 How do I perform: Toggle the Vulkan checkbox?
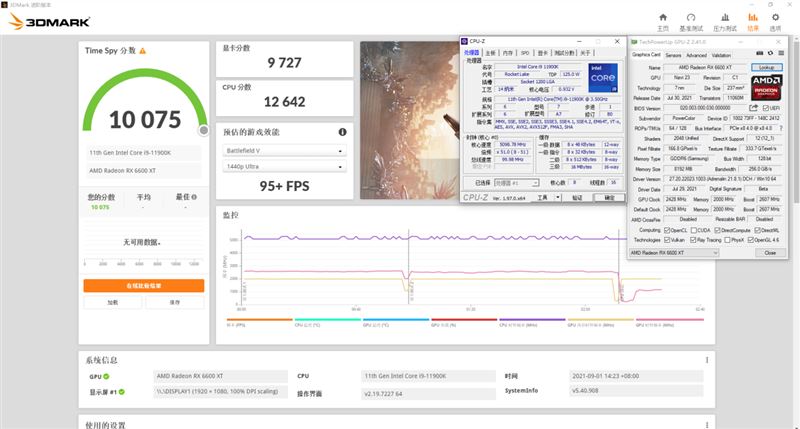[667, 240]
